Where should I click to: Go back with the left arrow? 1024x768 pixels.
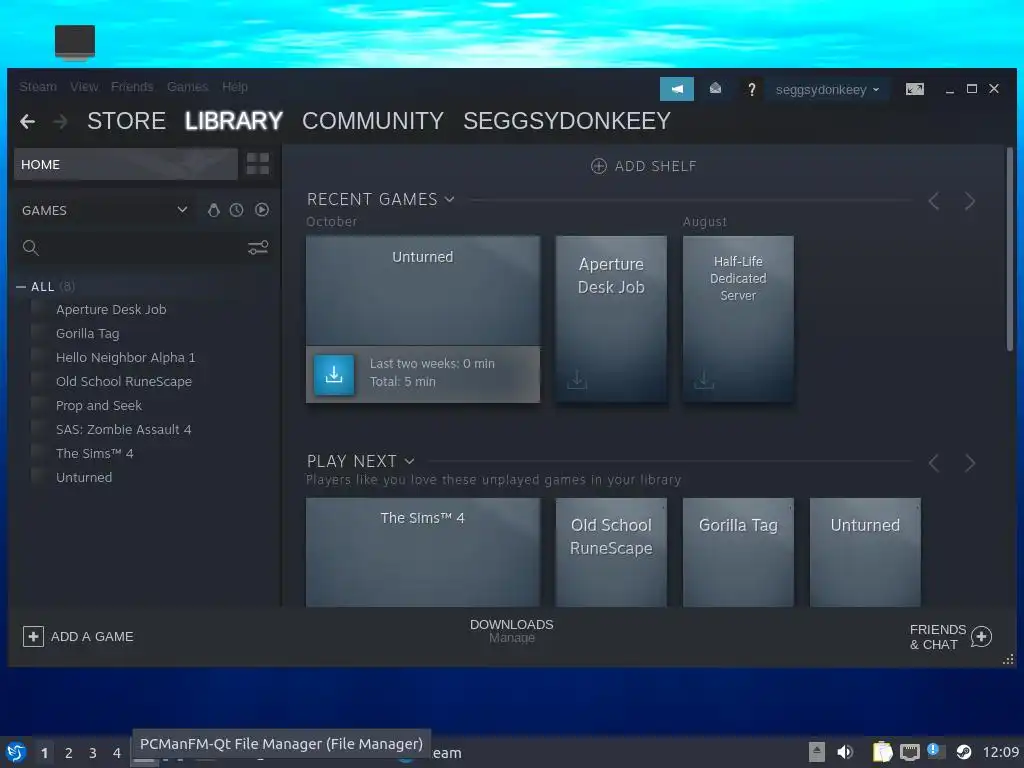tap(27, 121)
